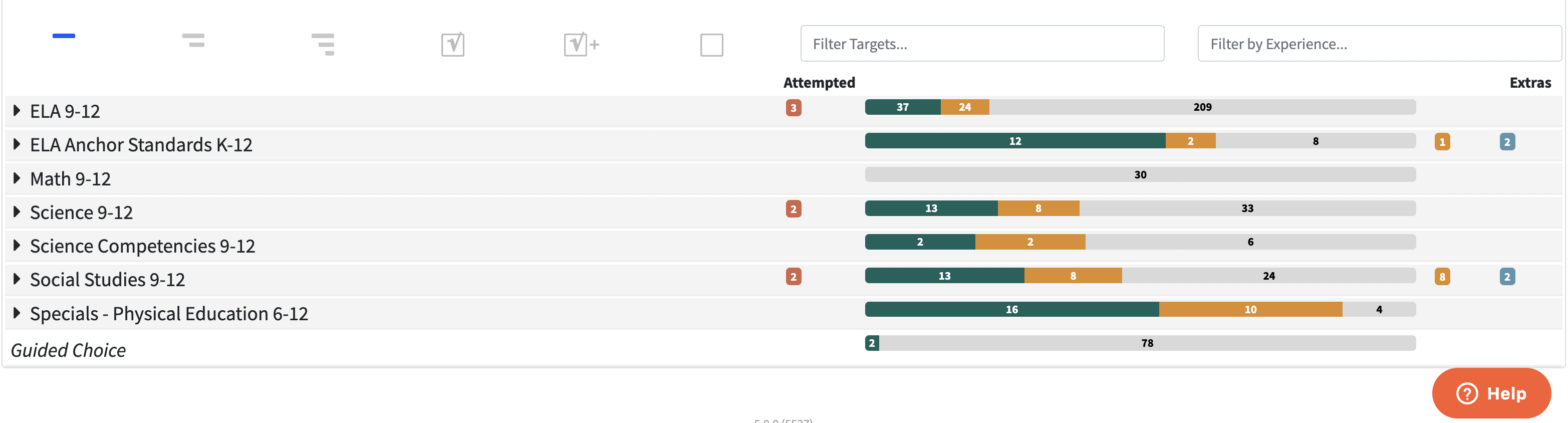Click the checkmark-plus filter icon
Image resolution: width=1568 pixels, height=423 pixels.
coord(581,45)
